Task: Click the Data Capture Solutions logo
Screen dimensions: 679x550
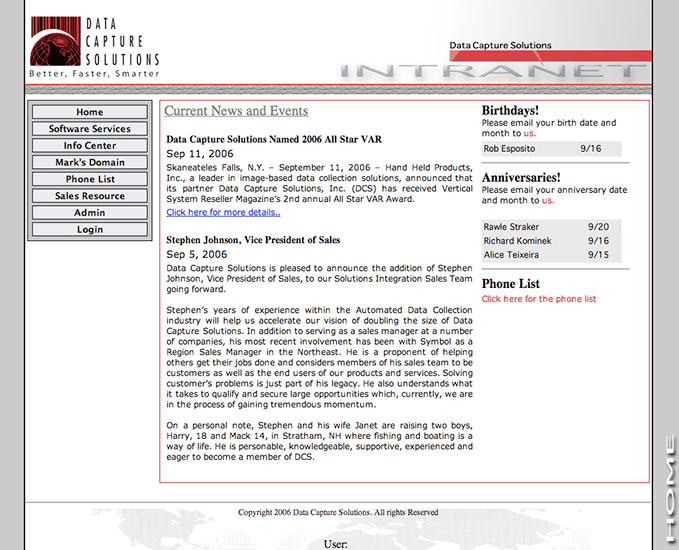Action: point(94,47)
